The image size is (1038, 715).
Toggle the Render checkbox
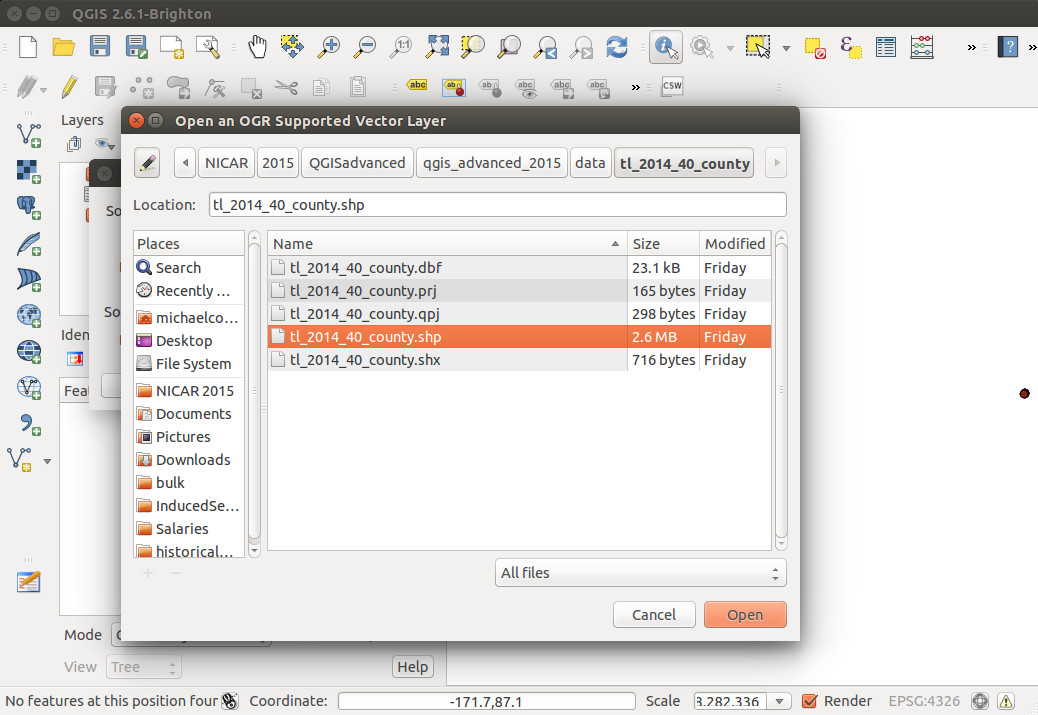pos(809,700)
